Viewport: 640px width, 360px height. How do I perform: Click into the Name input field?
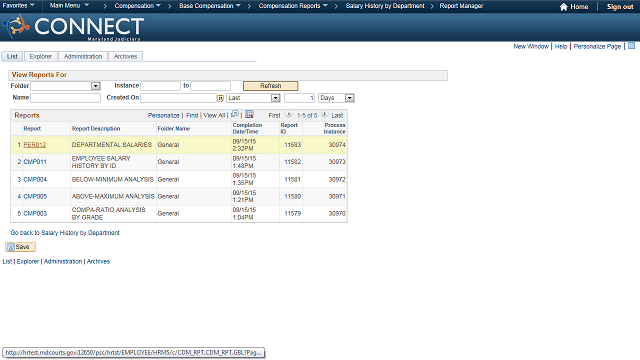[x=65, y=98]
